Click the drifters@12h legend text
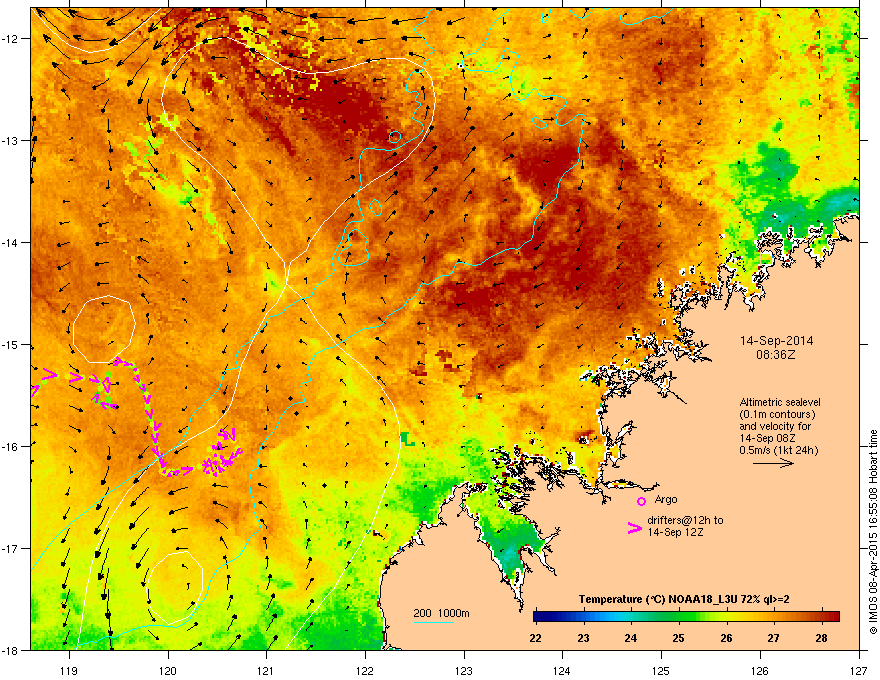Viewport: 880px width, 680px height. (685, 526)
